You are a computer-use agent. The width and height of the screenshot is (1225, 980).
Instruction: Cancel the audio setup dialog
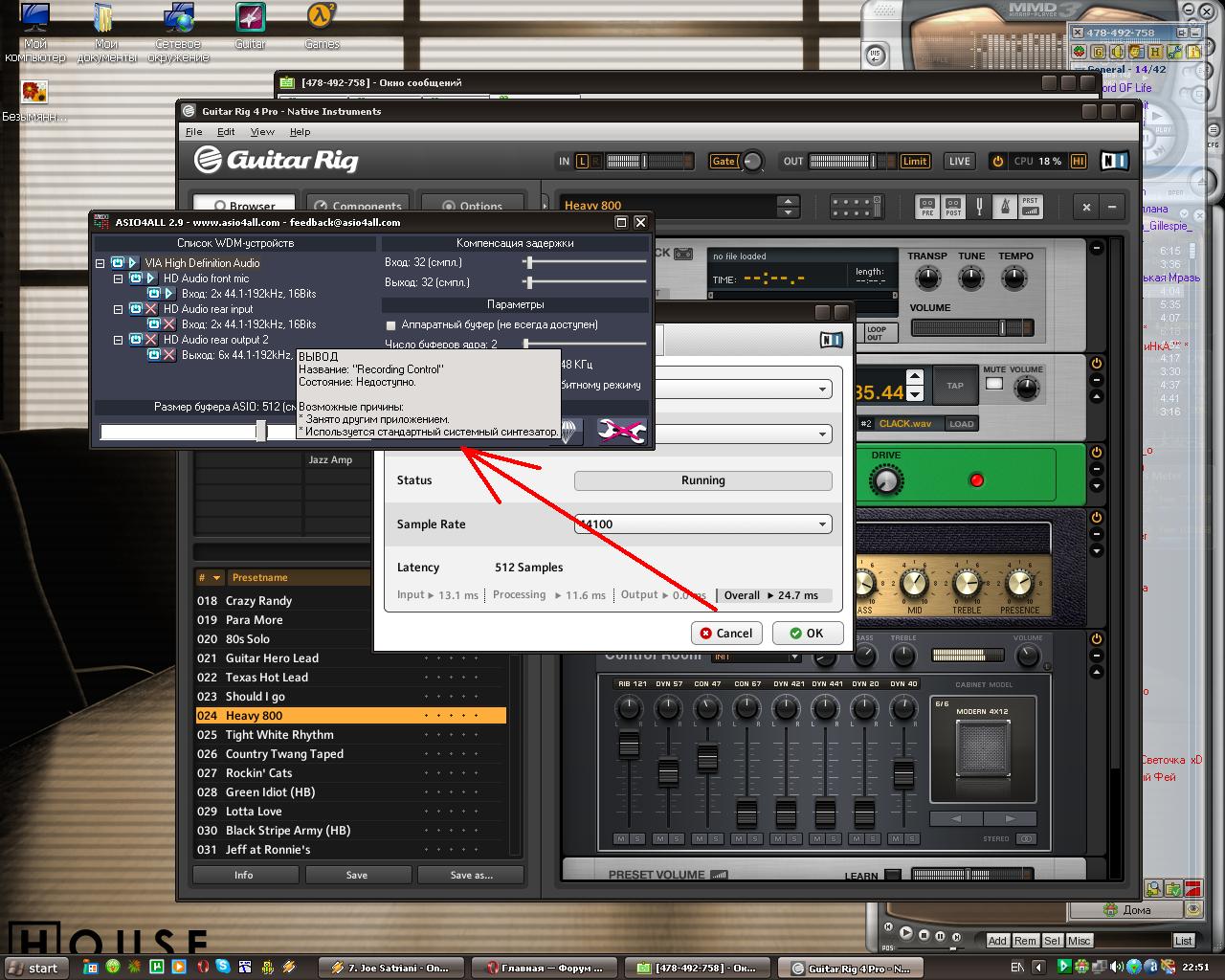point(725,633)
